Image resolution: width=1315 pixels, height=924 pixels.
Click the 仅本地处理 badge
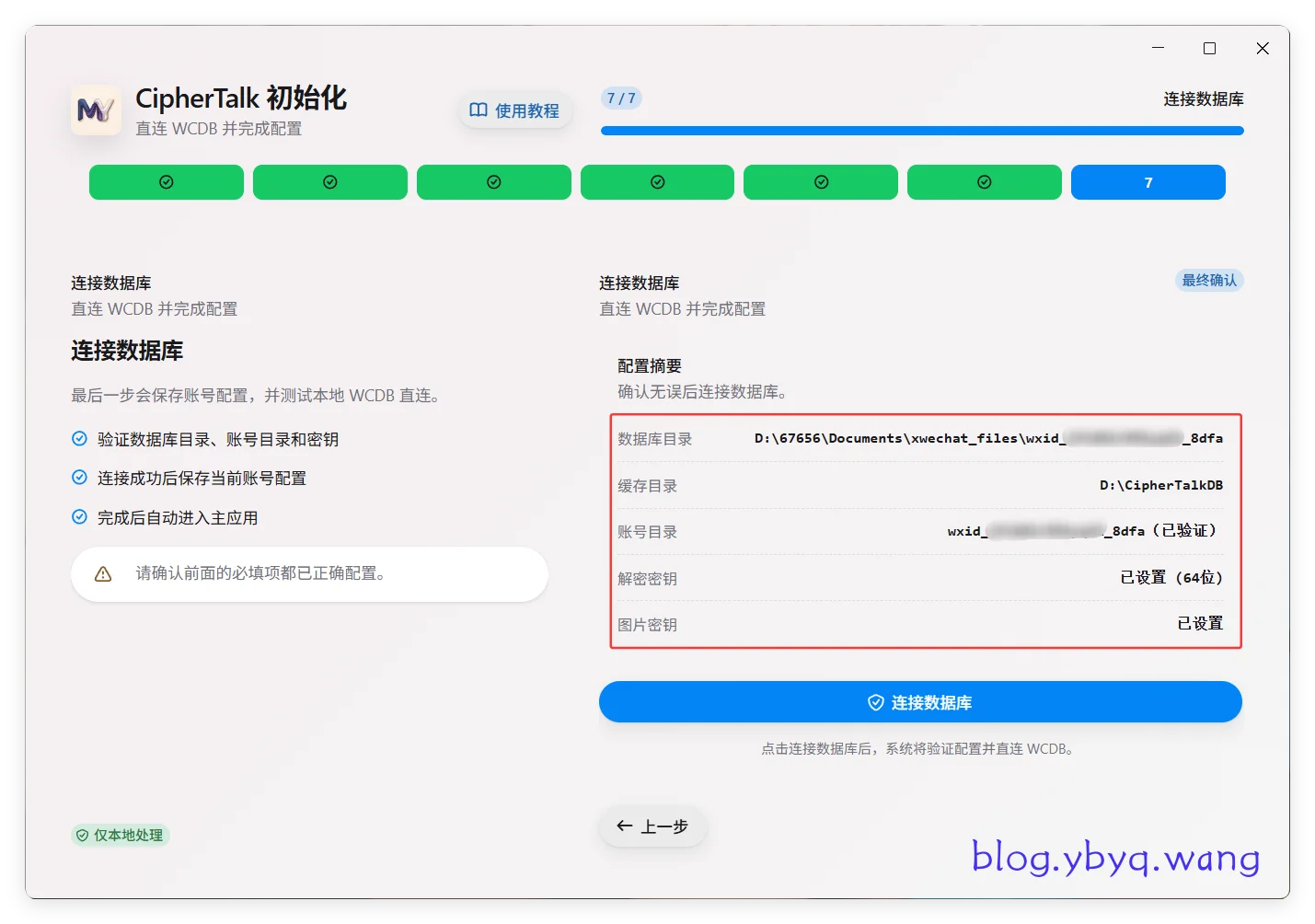coord(120,835)
